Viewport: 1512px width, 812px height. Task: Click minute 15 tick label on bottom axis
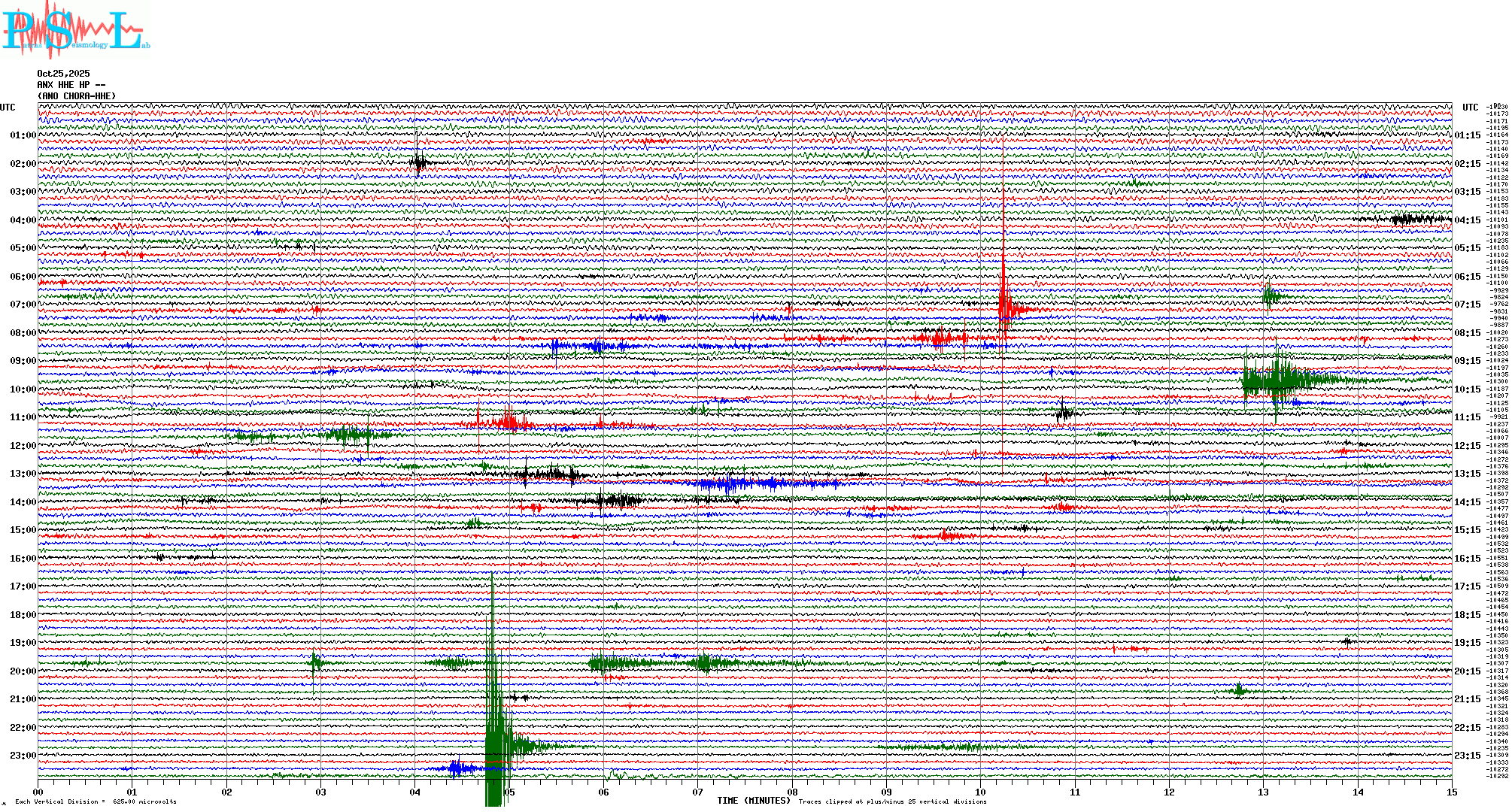point(1451,792)
